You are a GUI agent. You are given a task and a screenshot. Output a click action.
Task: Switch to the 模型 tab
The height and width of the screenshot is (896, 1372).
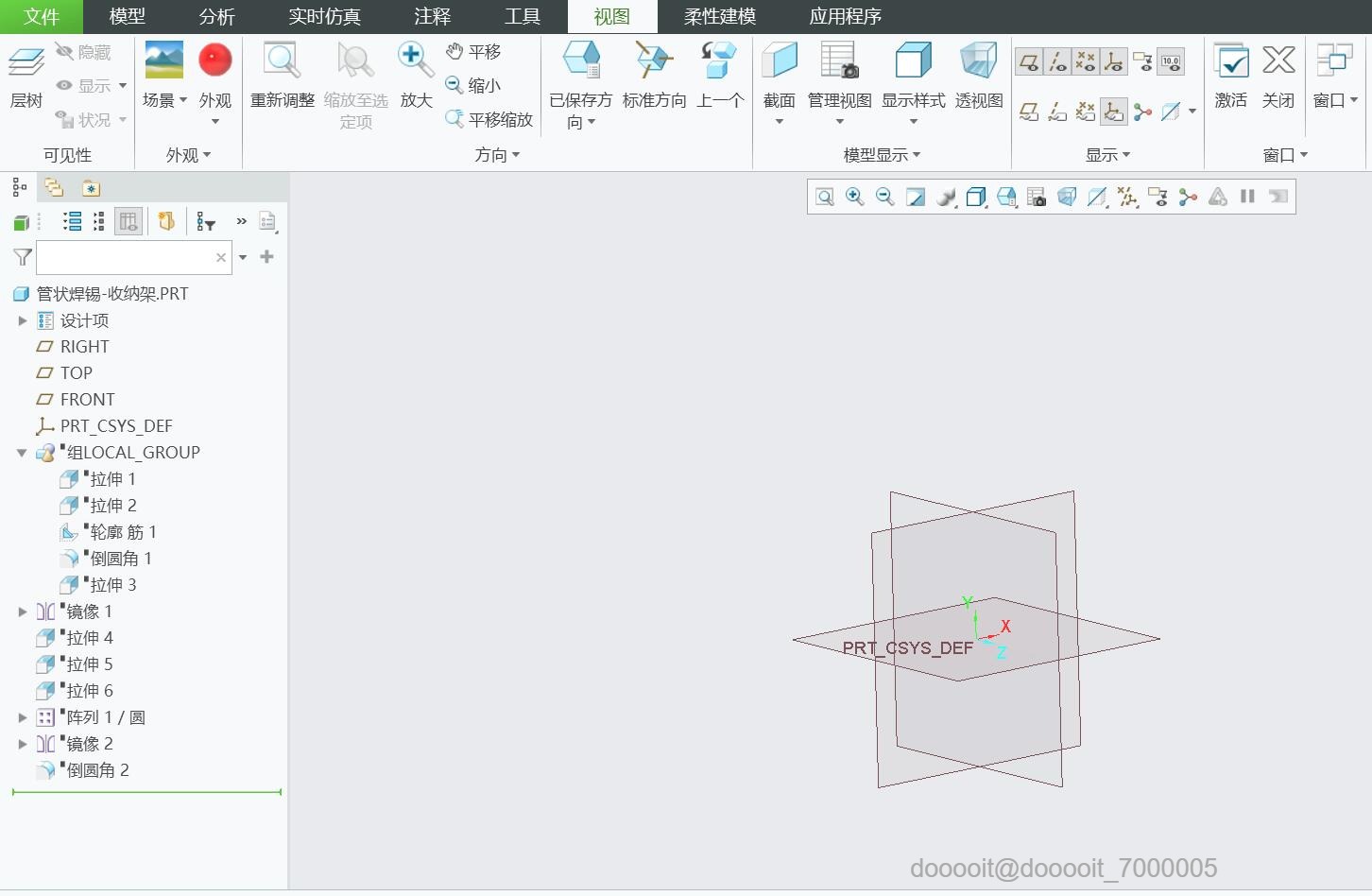coord(128,17)
